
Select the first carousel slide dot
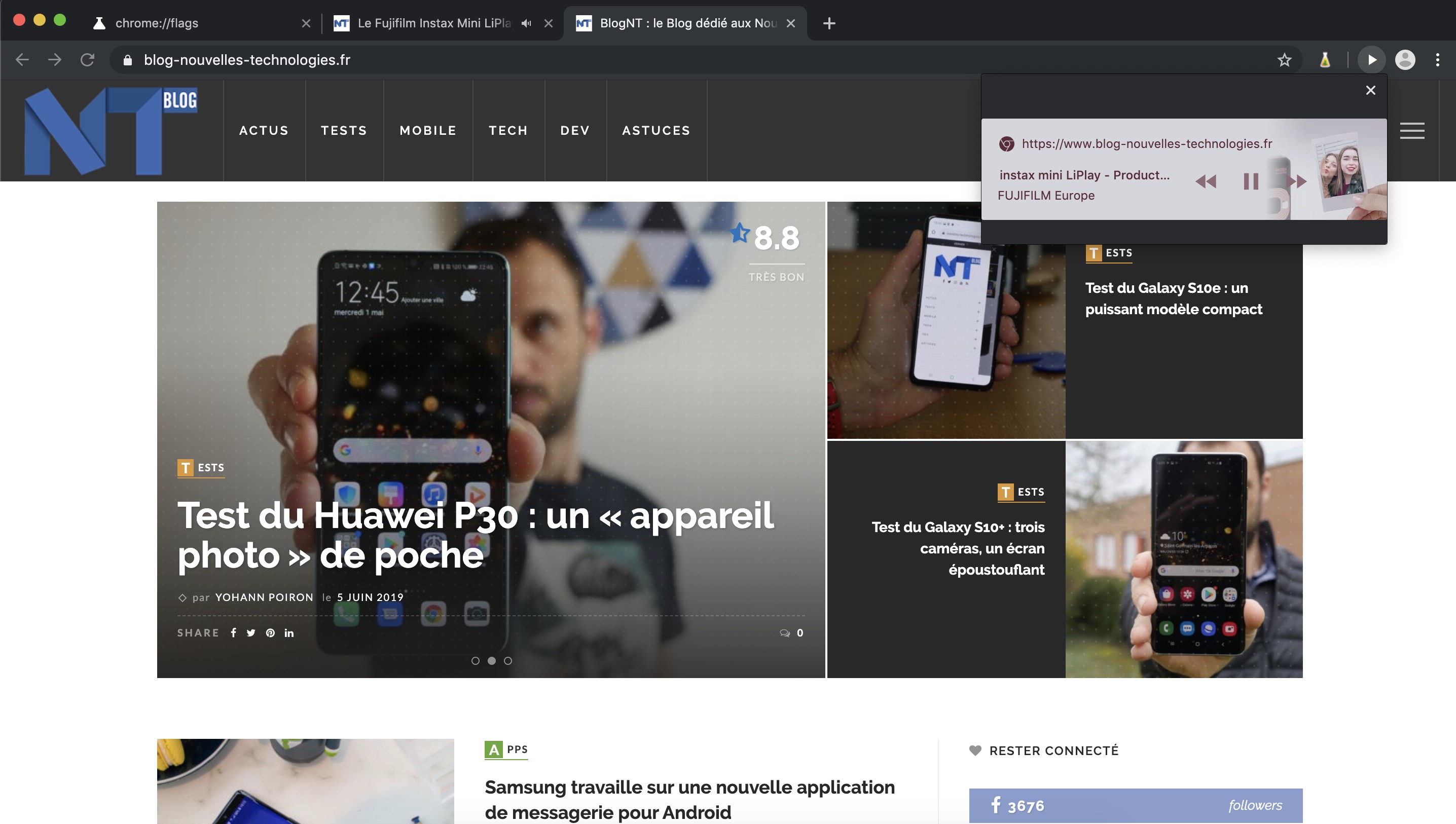pos(476,660)
